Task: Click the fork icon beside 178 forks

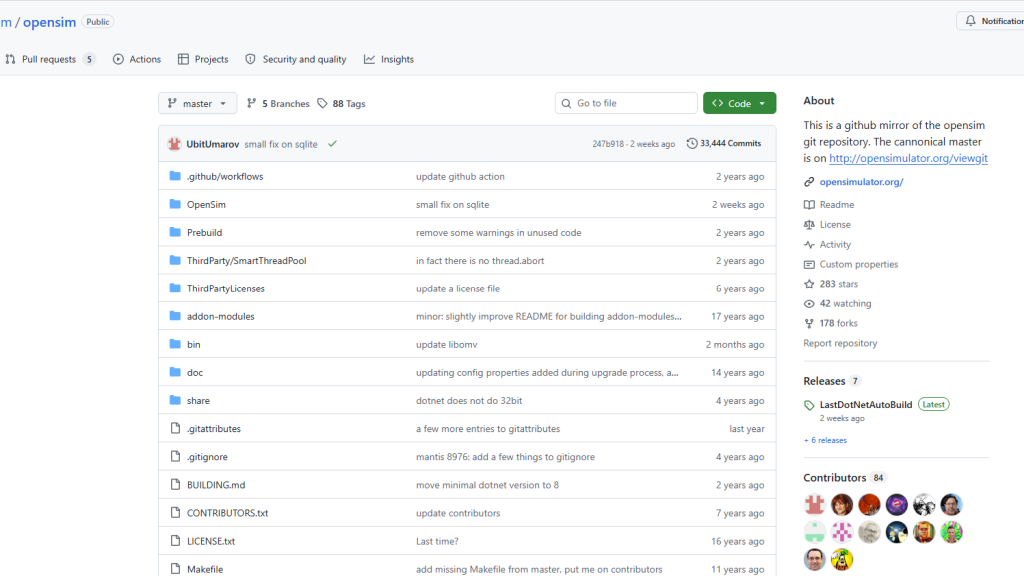Action: coord(809,323)
